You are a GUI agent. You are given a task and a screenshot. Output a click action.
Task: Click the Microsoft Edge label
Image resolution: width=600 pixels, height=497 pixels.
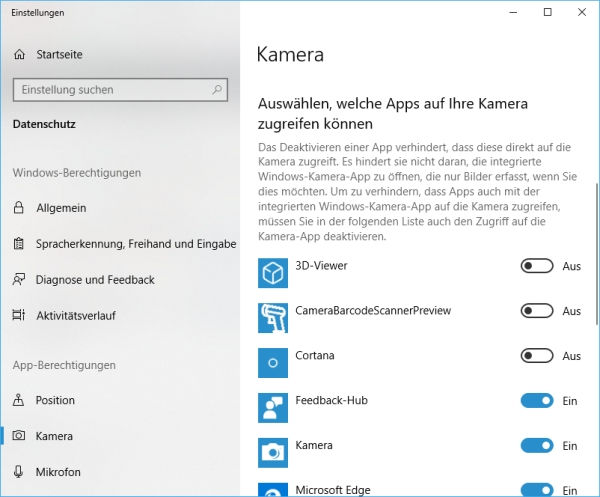coord(333,490)
